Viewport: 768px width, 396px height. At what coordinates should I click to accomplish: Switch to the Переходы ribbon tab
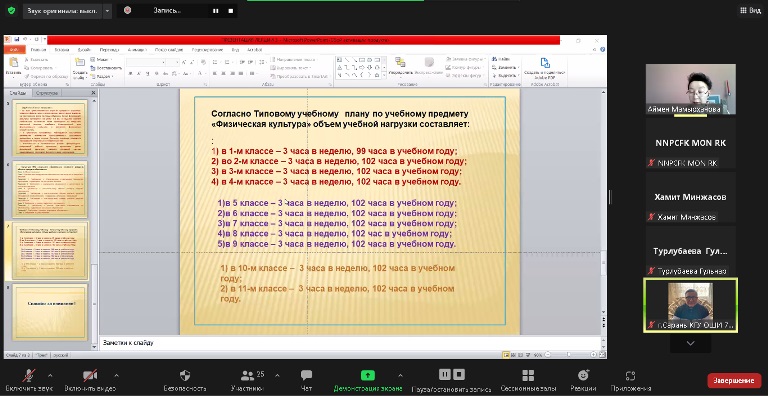109,50
